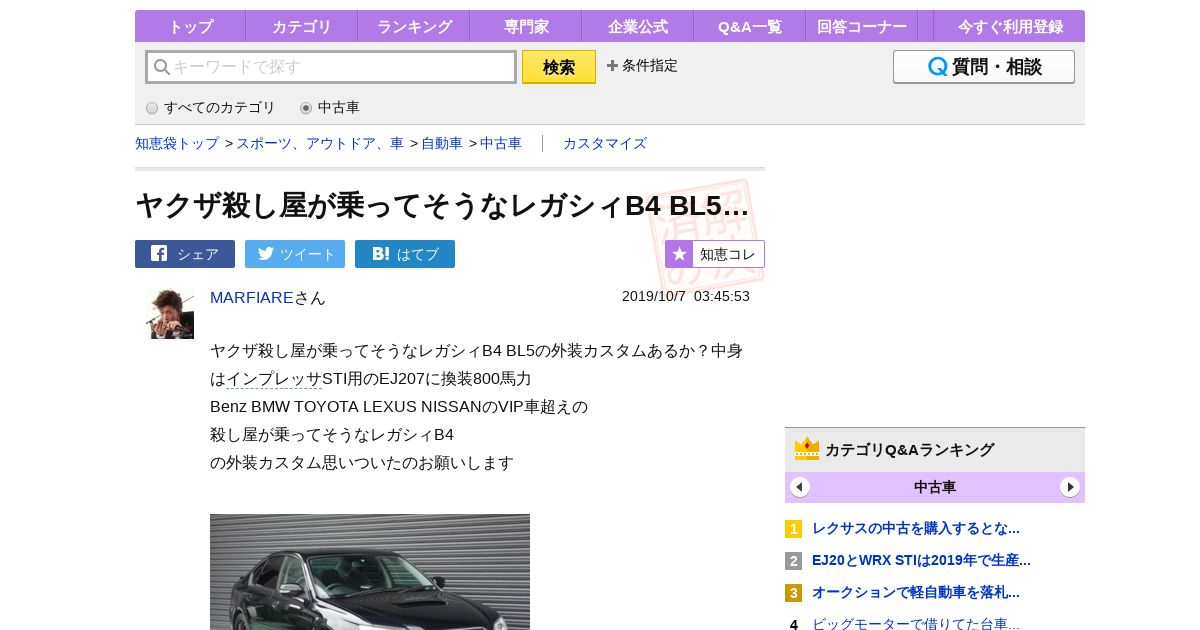1200x630 pixels.
Task: Click the Hatena B! icon
Action: tap(381, 254)
